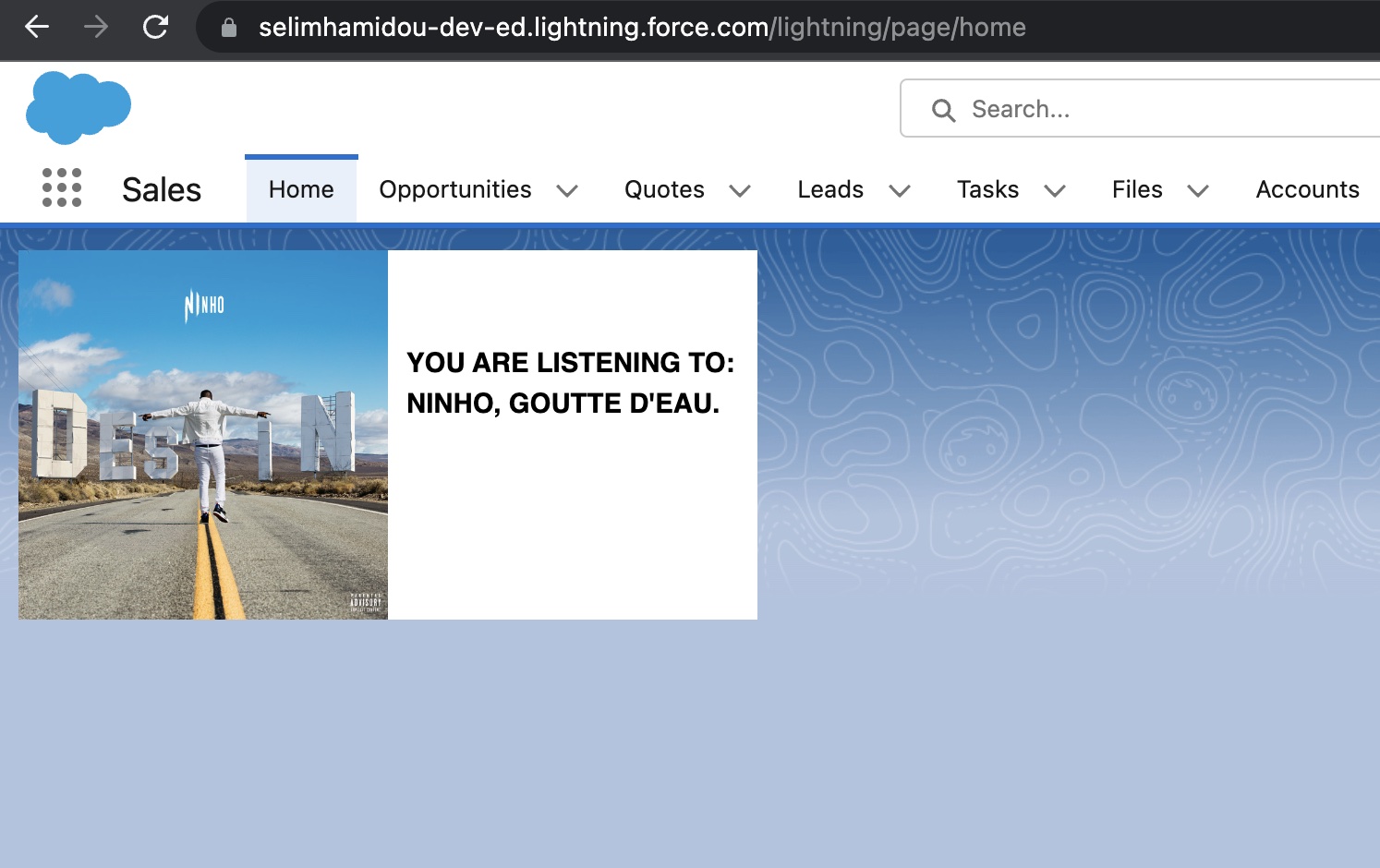Image resolution: width=1380 pixels, height=868 pixels.
Task: Expand the Tasks dropdown chevron
Action: tap(1055, 190)
